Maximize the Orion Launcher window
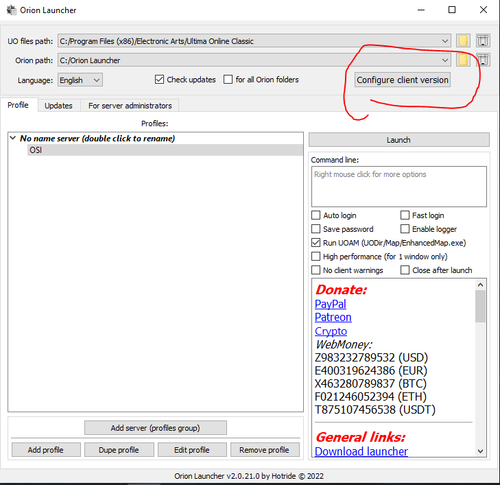The width and height of the screenshot is (500, 485). (452, 10)
